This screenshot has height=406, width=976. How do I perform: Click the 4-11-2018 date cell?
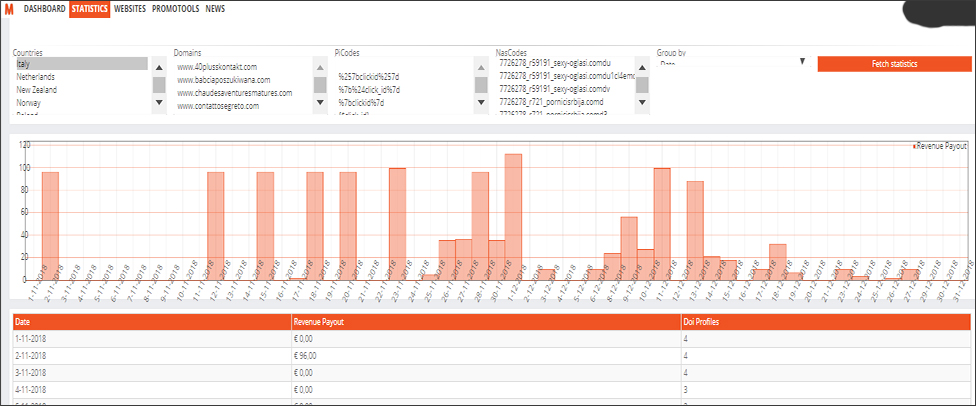click(x=152, y=390)
